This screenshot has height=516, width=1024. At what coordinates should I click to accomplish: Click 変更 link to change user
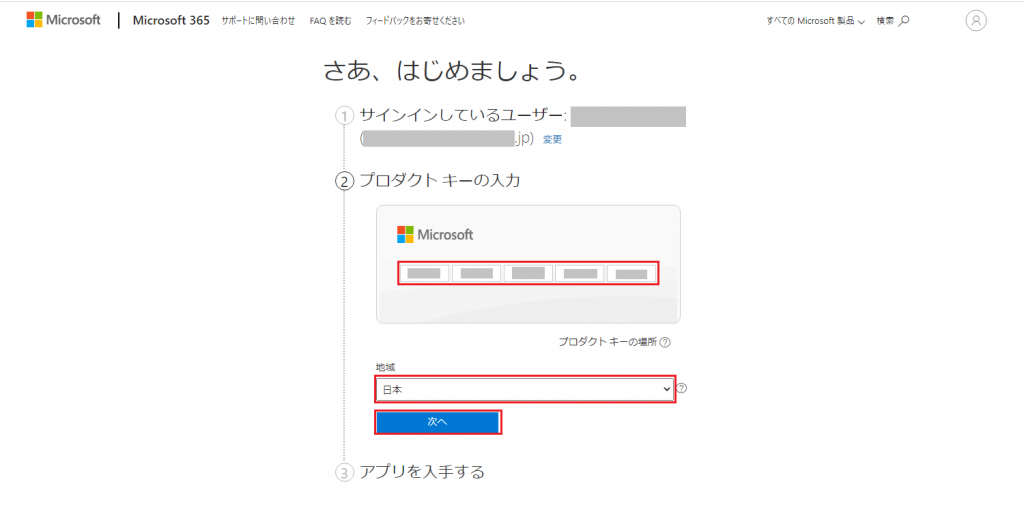(552, 140)
